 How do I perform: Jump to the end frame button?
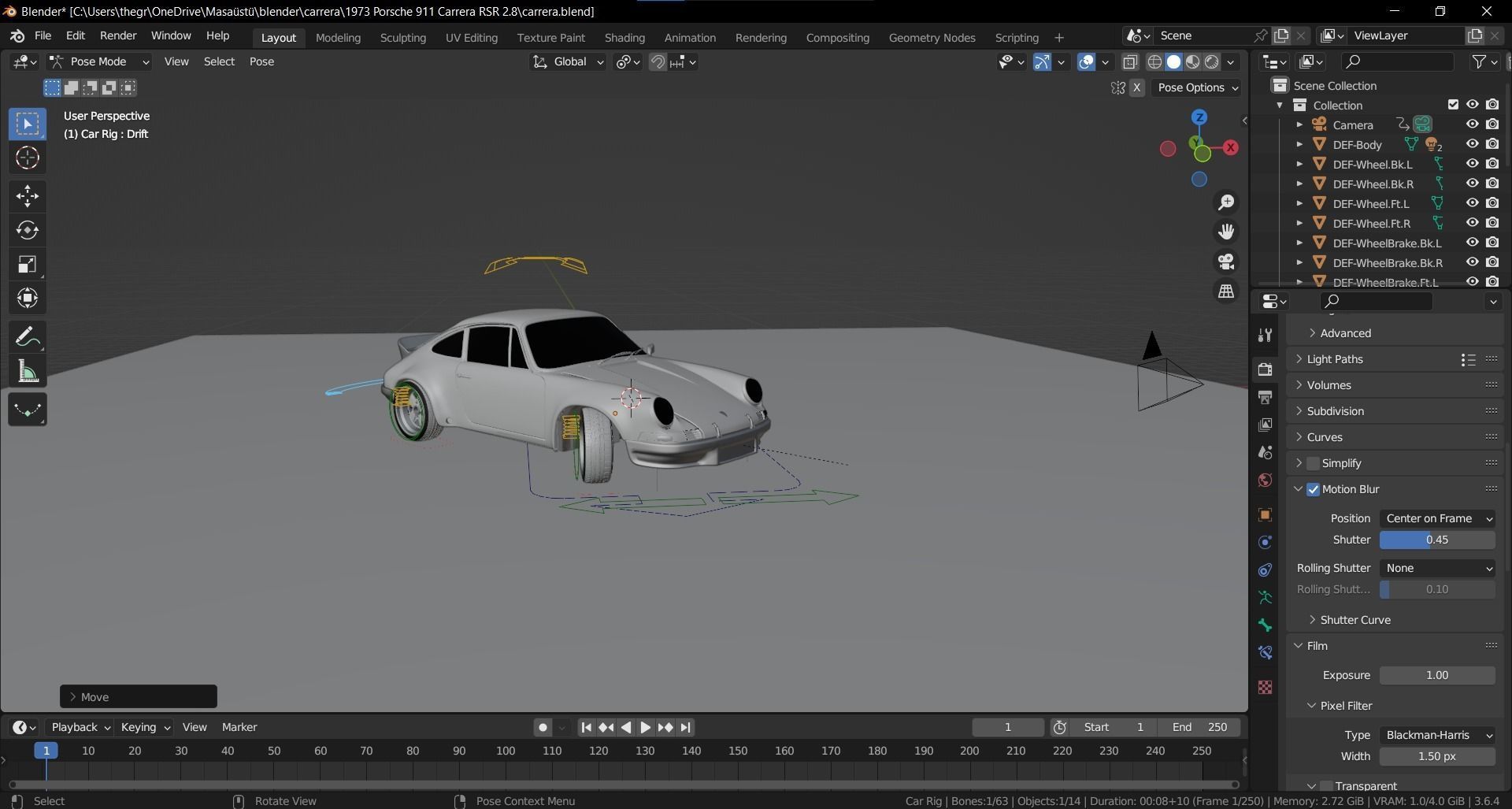685,728
